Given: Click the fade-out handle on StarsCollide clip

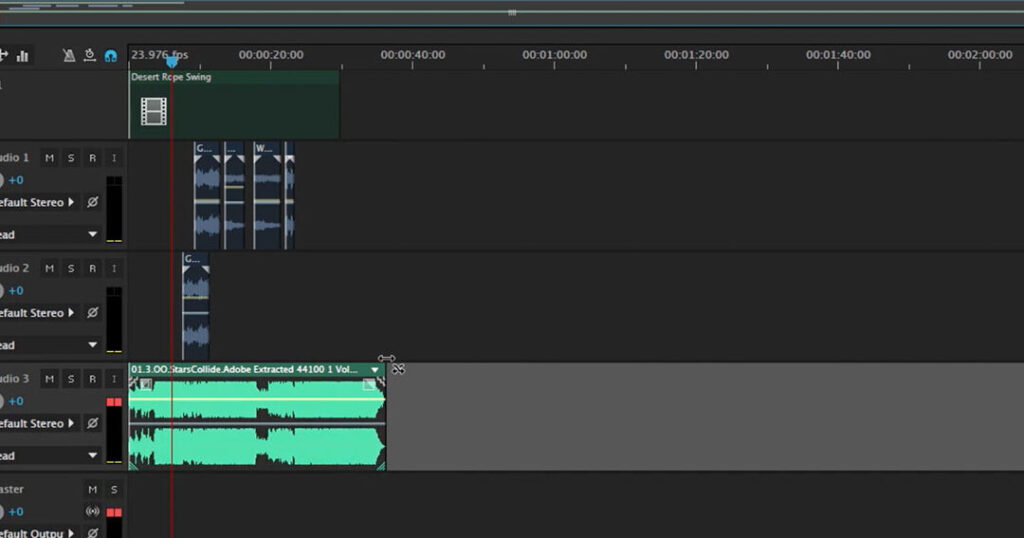Looking at the screenshot, I should click(x=369, y=384).
